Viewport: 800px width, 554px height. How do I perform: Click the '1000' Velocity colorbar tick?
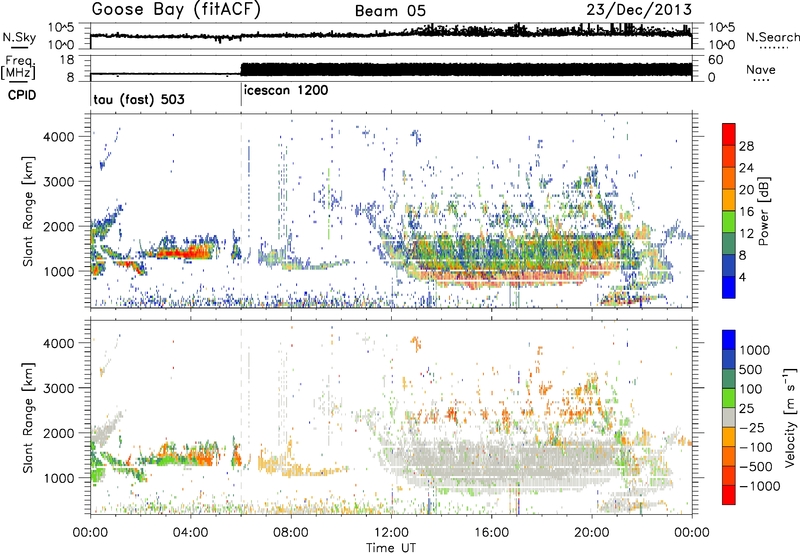point(755,350)
